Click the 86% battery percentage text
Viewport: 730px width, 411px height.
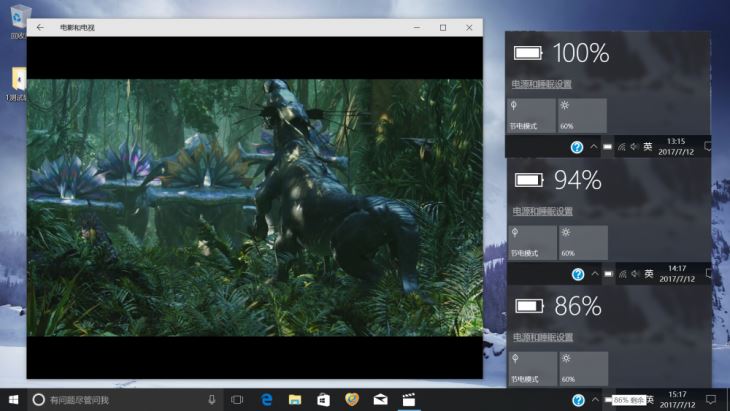578,306
